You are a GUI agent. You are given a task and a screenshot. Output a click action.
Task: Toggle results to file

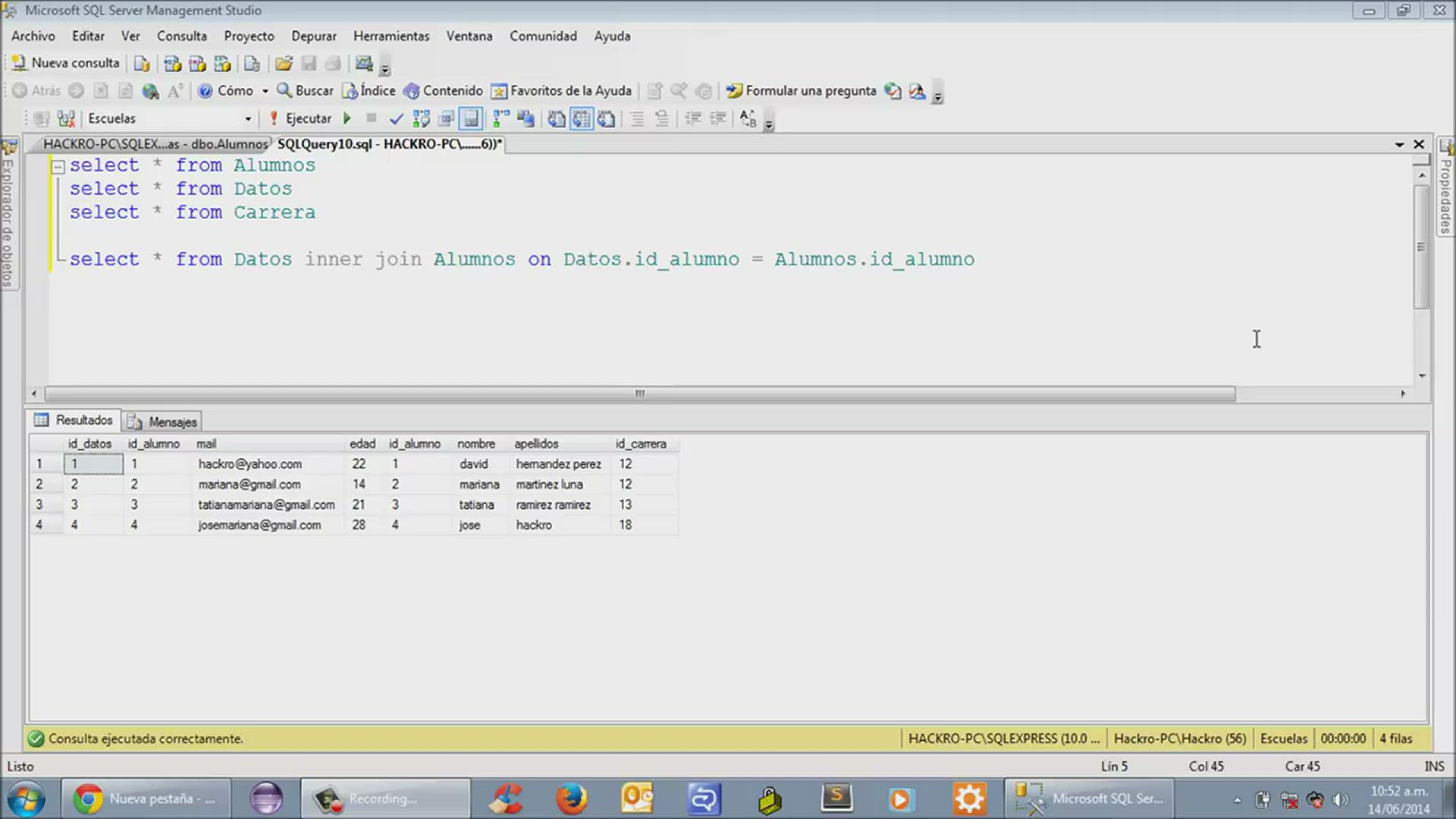click(606, 118)
